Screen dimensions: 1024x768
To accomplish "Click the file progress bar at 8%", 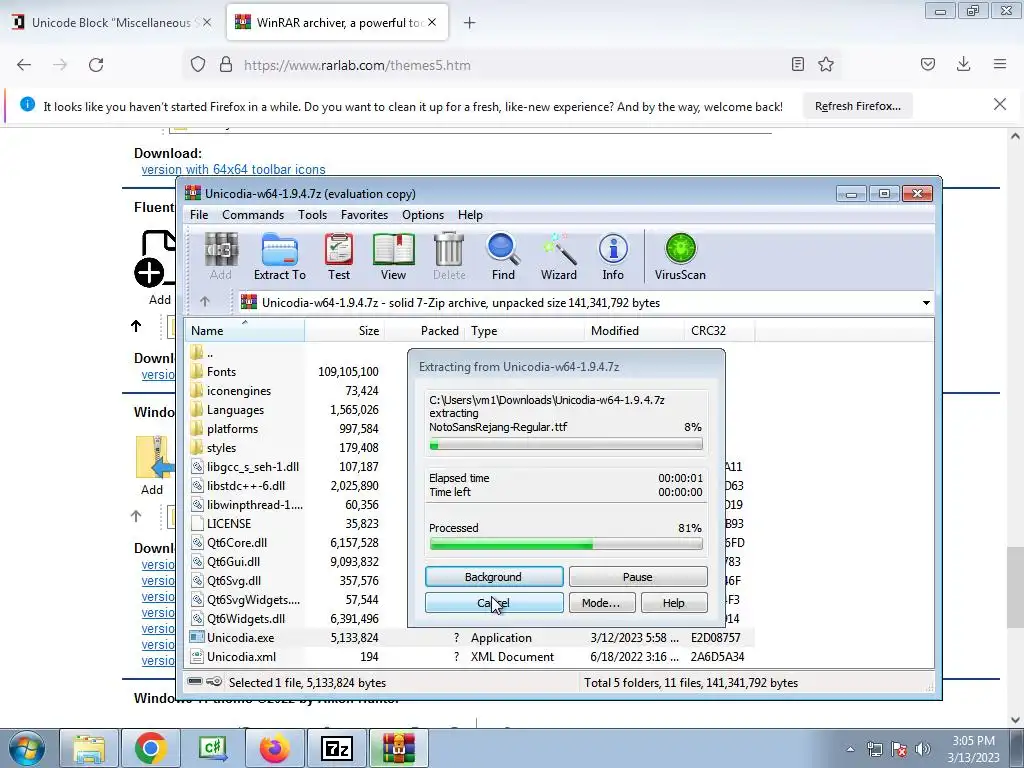I will click(x=566, y=445).
